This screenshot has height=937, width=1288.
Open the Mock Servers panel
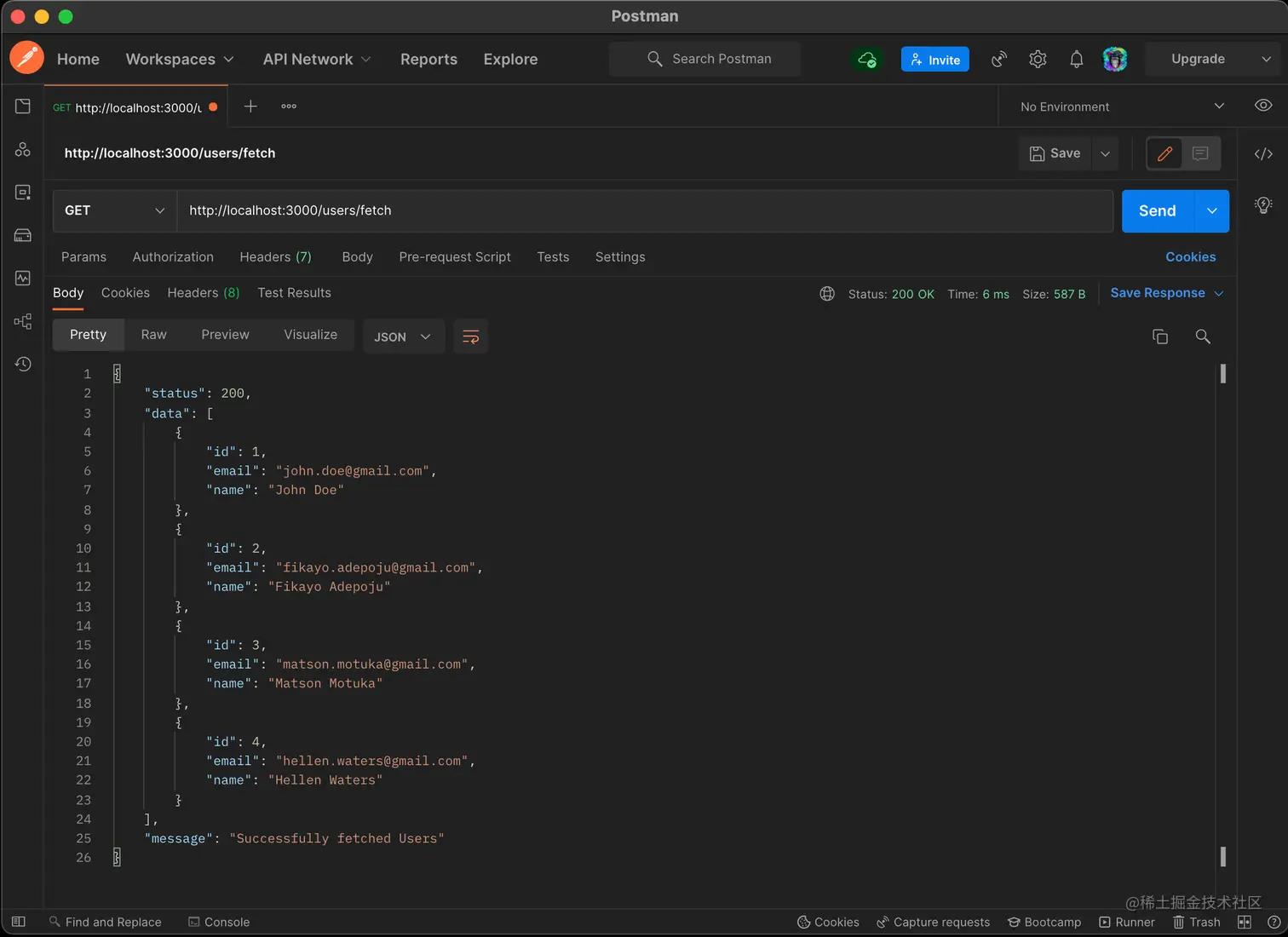coord(22,235)
